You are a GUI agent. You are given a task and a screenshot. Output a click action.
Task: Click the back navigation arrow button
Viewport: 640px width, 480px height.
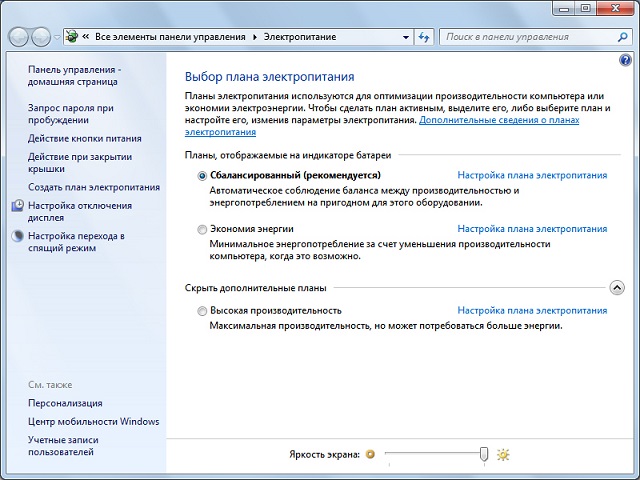[18, 37]
